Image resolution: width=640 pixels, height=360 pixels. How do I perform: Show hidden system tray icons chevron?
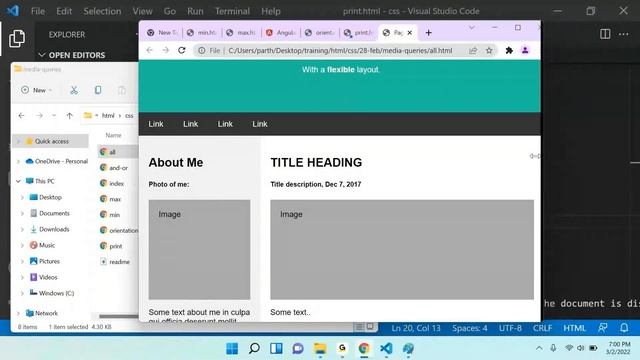539,348
